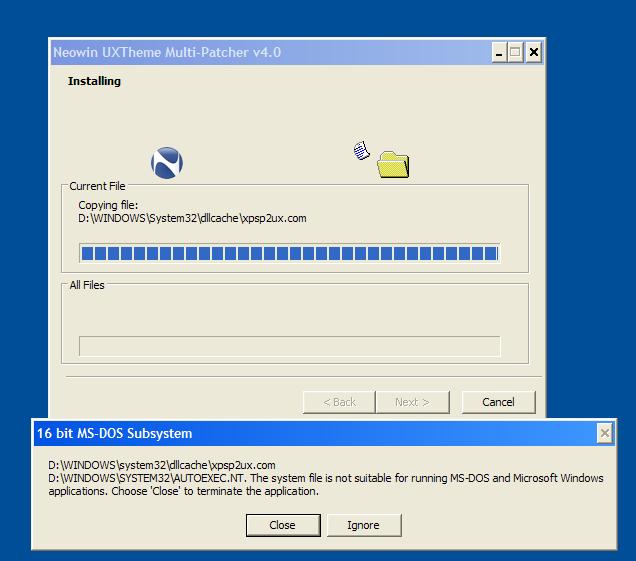Screen dimensions: 636x561
Task: Click the disabled Back button
Action: (x=339, y=402)
